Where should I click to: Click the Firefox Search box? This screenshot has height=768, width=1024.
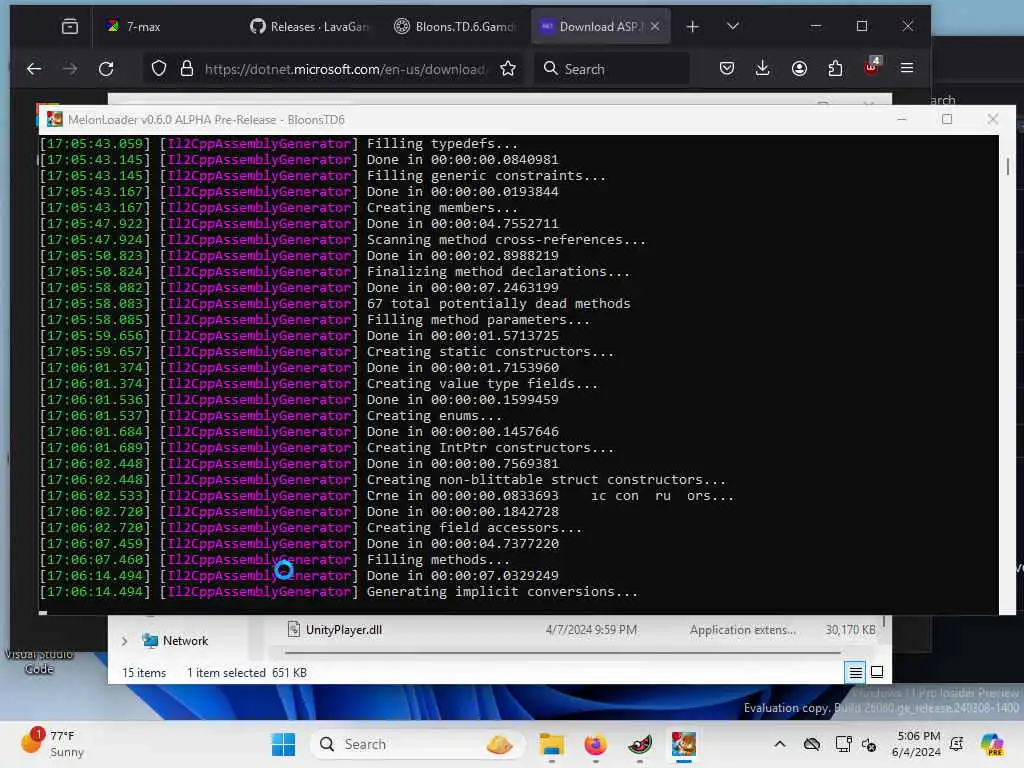point(612,69)
